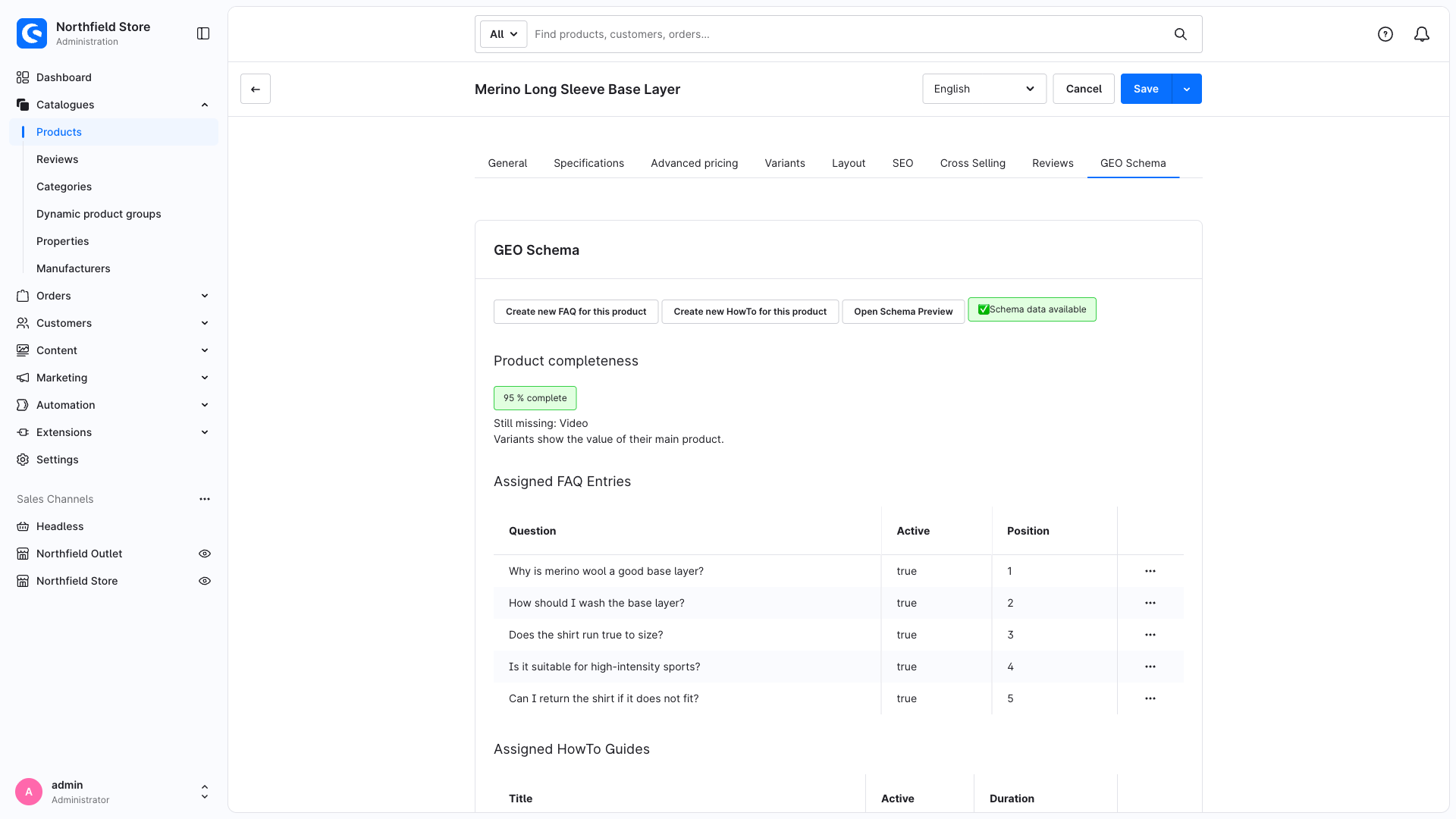
Task: Switch to the General tab
Action: (507, 163)
